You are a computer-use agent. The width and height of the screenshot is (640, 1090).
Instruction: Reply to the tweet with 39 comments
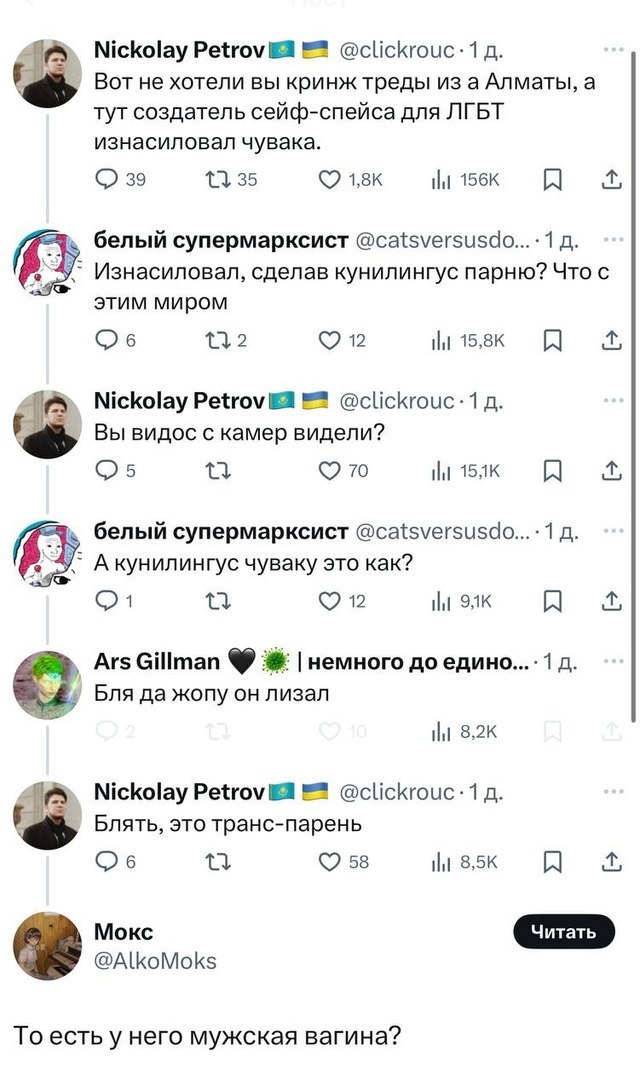pyautogui.click(x=105, y=179)
